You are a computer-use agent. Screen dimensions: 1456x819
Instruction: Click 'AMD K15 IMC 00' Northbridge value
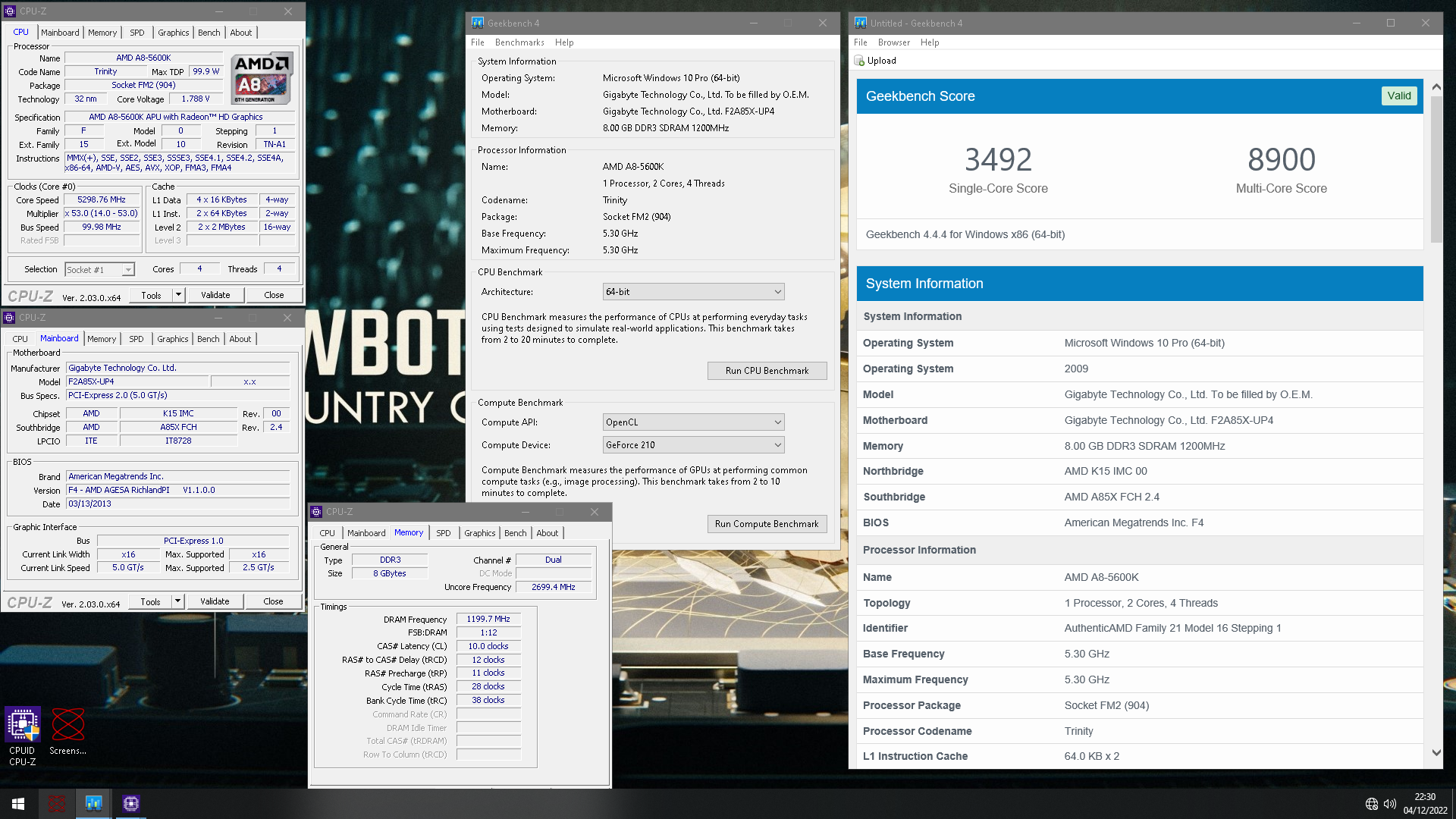click(1105, 471)
